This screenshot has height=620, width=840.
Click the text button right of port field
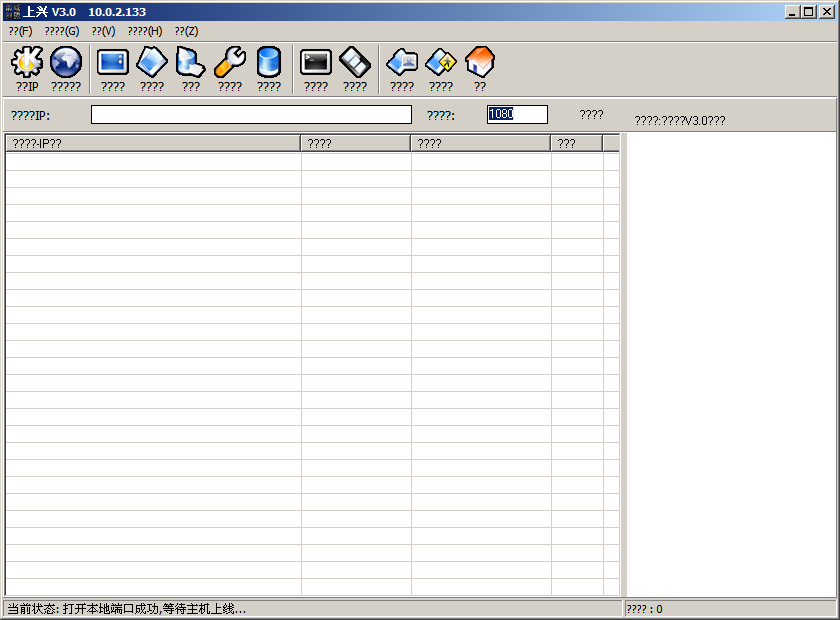click(591, 115)
